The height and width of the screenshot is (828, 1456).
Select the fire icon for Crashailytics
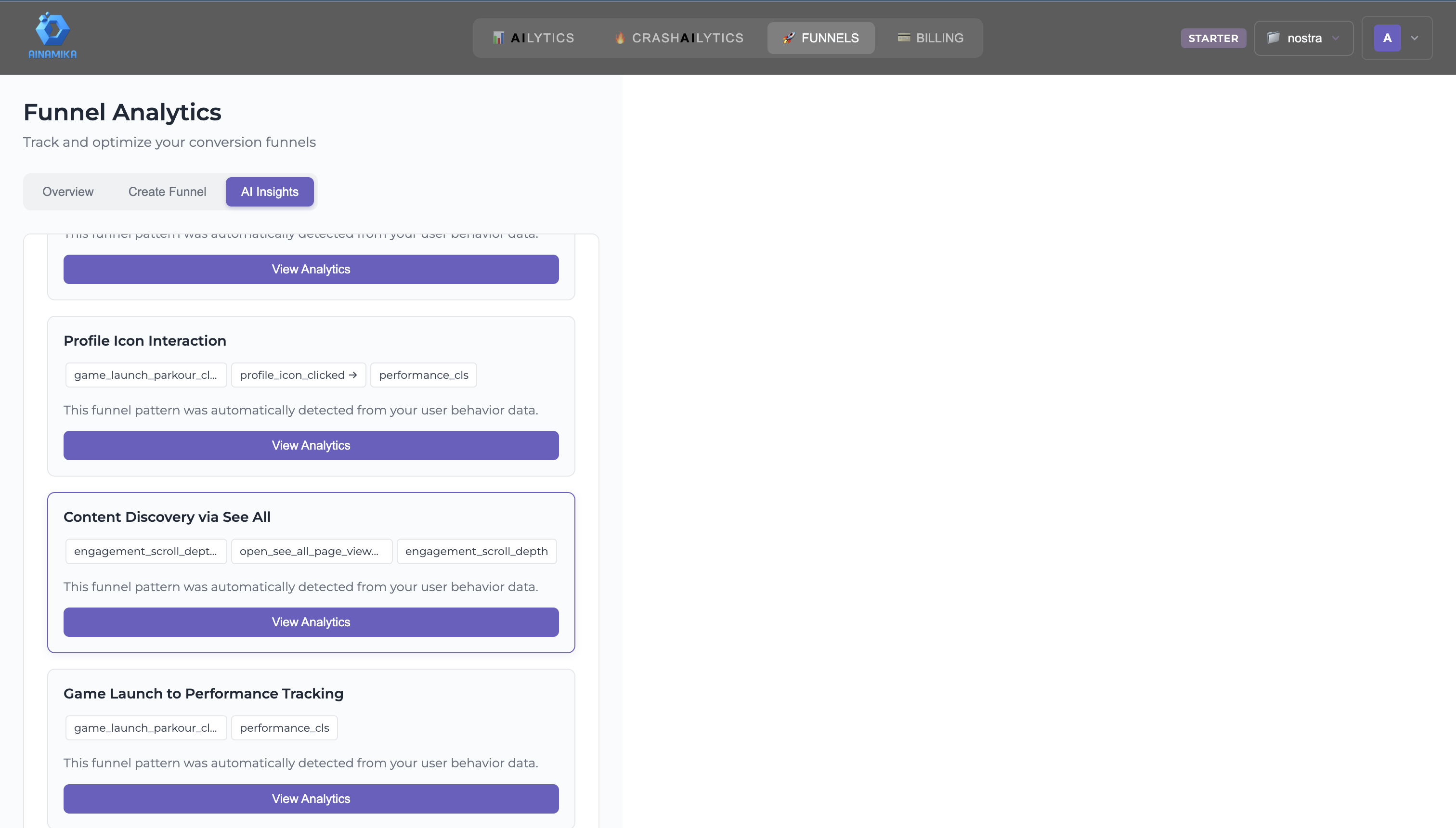click(x=620, y=38)
